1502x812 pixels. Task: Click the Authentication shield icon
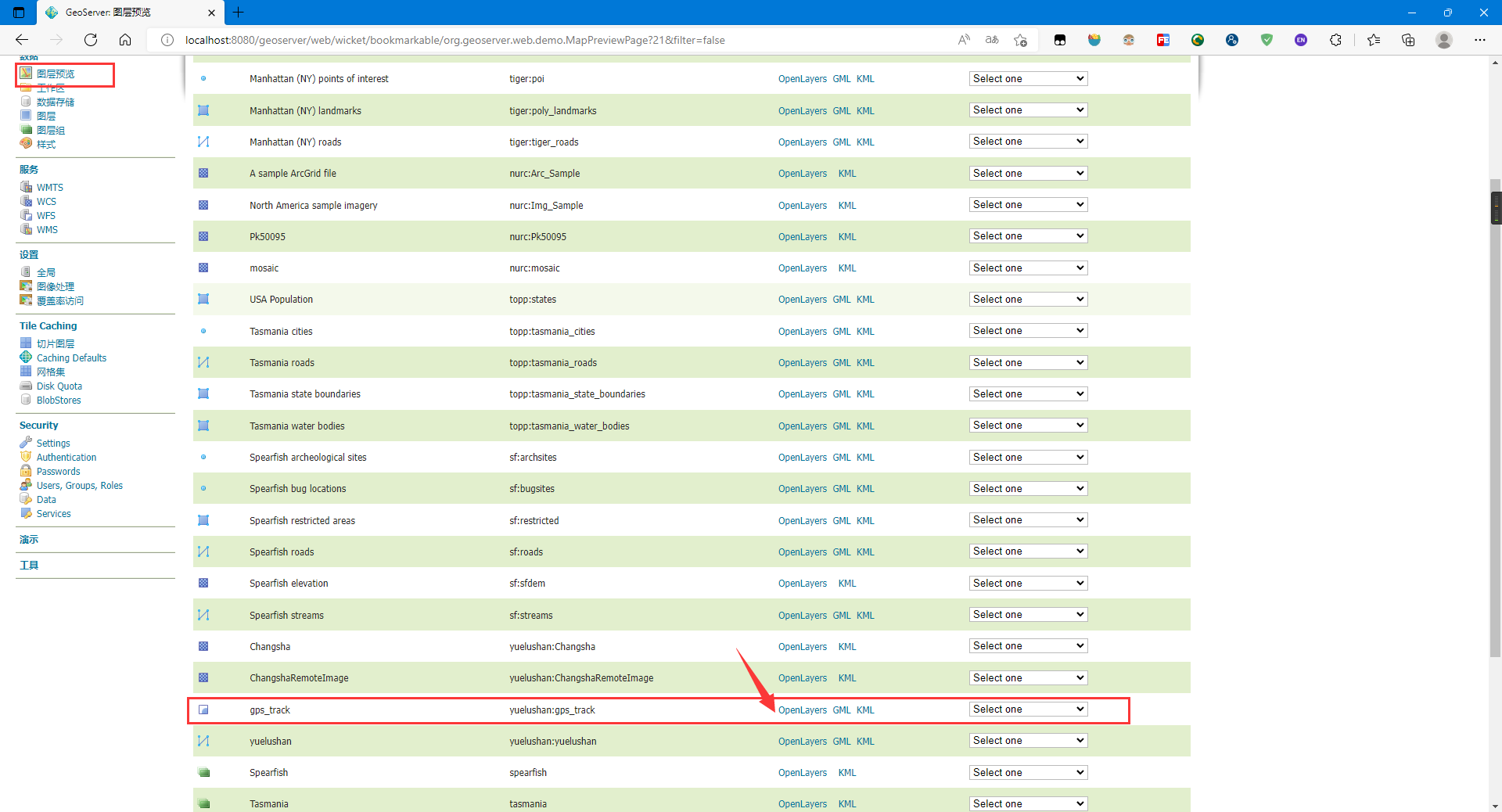[x=26, y=457]
